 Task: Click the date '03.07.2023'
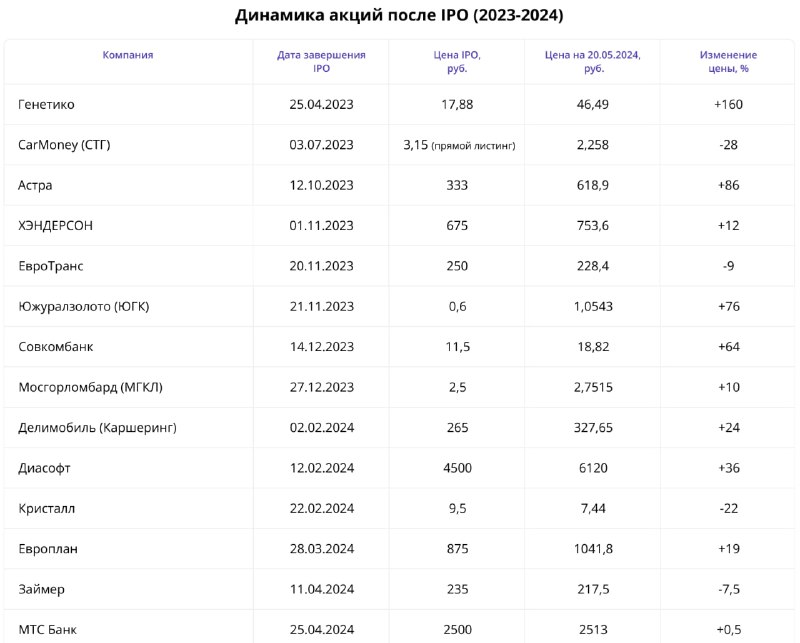[x=321, y=145]
